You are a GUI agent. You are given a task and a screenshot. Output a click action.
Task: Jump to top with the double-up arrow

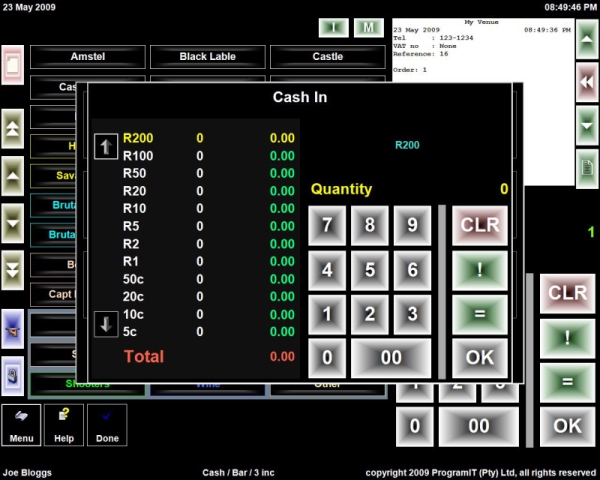[13, 129]
